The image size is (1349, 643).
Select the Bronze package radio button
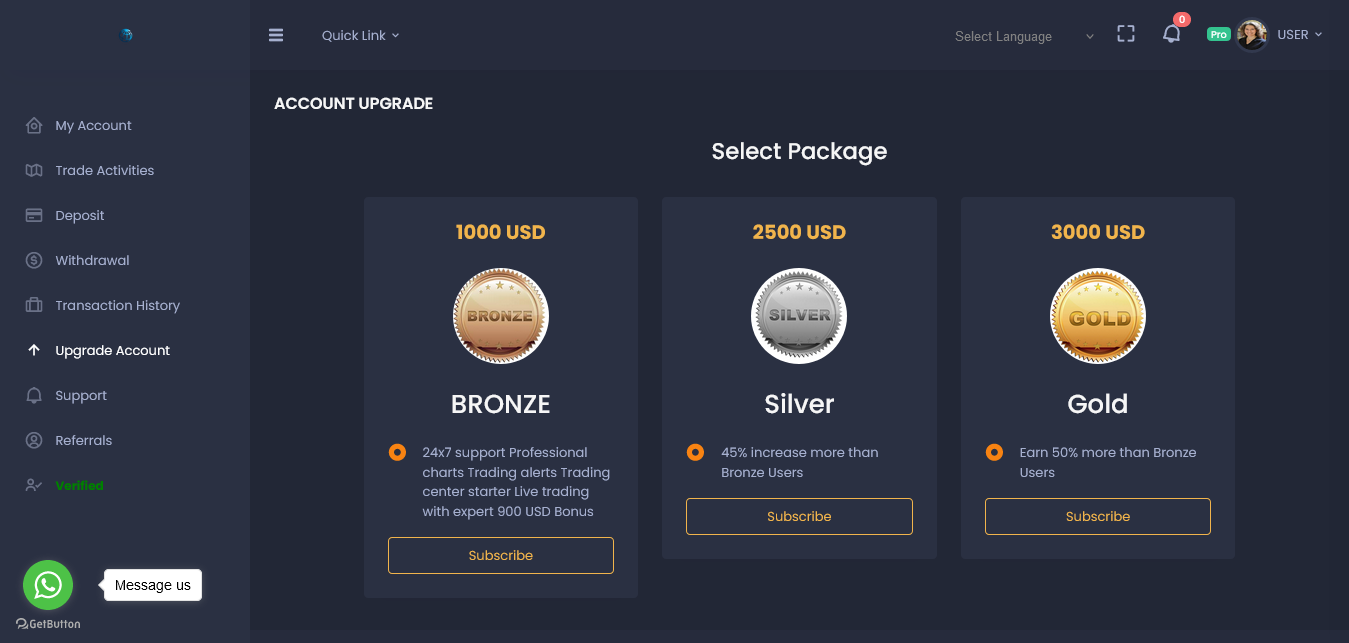(x=397, y=452)
